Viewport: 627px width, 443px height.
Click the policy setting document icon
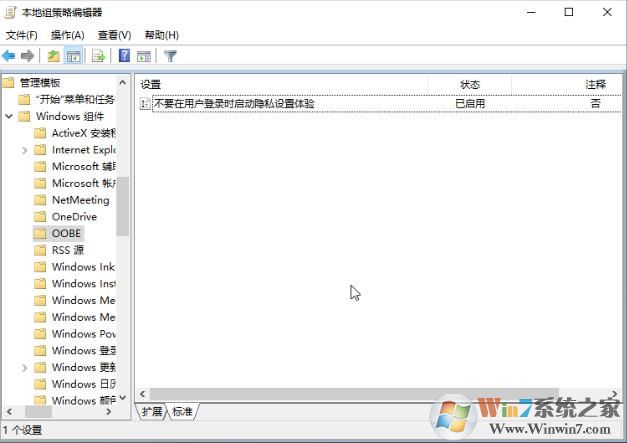[145, 104]
